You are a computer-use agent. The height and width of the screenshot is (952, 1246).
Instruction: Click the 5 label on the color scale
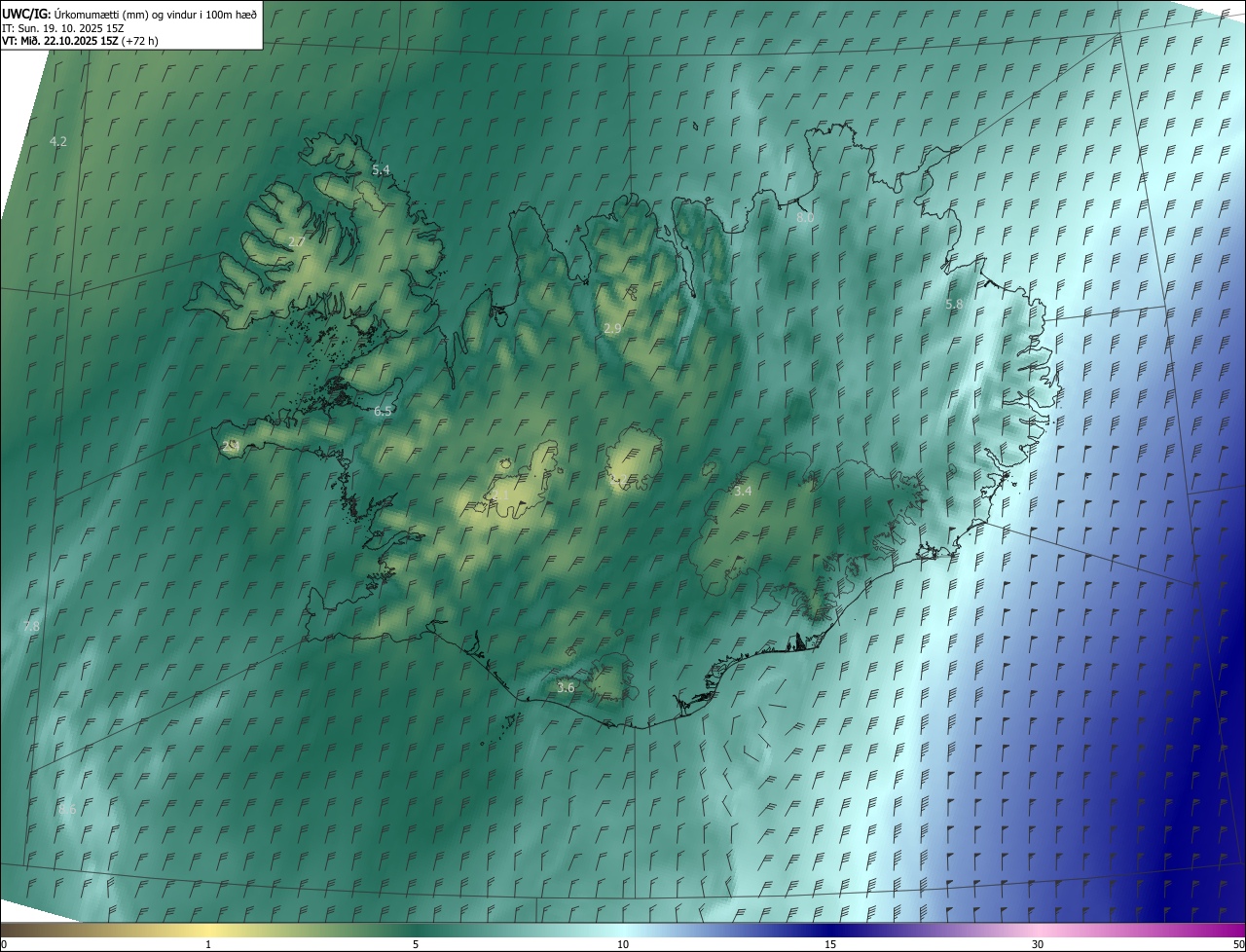coord(416,944)
